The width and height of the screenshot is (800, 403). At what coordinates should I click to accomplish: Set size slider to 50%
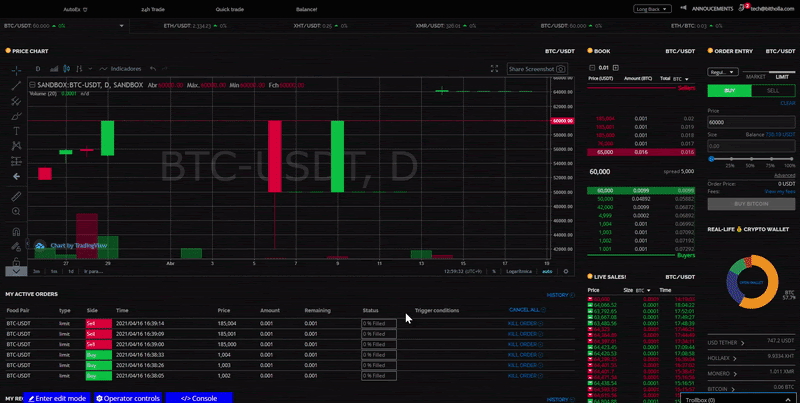click(750, 159)
